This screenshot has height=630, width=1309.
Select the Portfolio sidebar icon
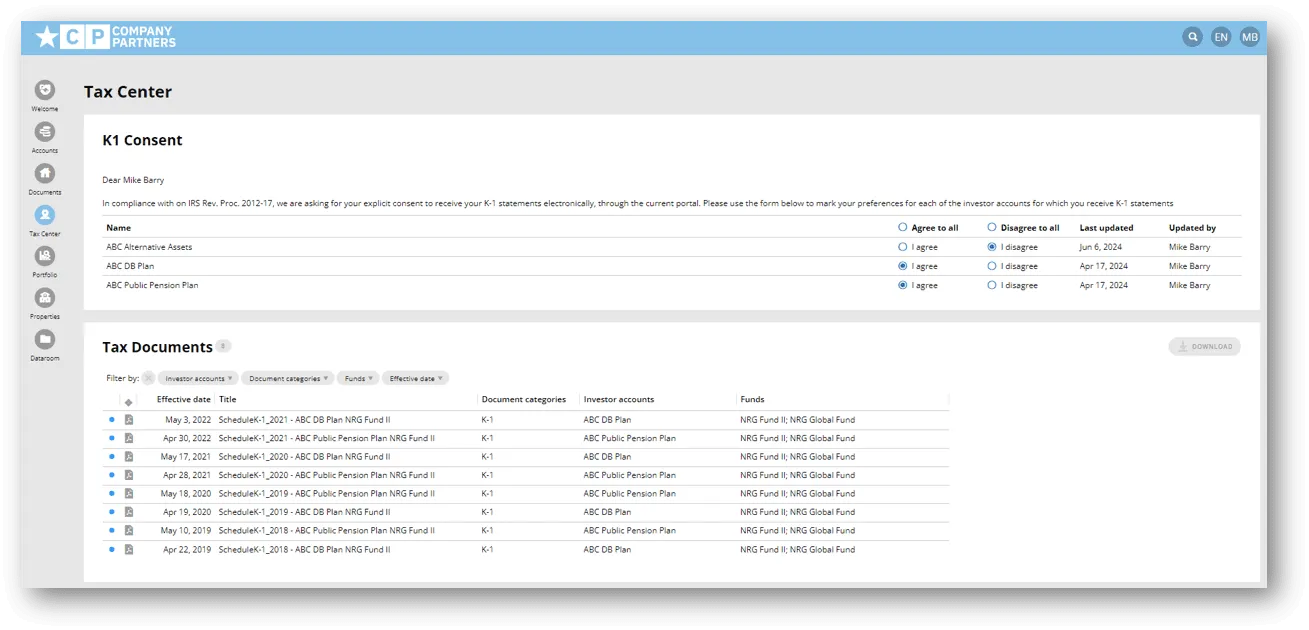pos(44,256)
